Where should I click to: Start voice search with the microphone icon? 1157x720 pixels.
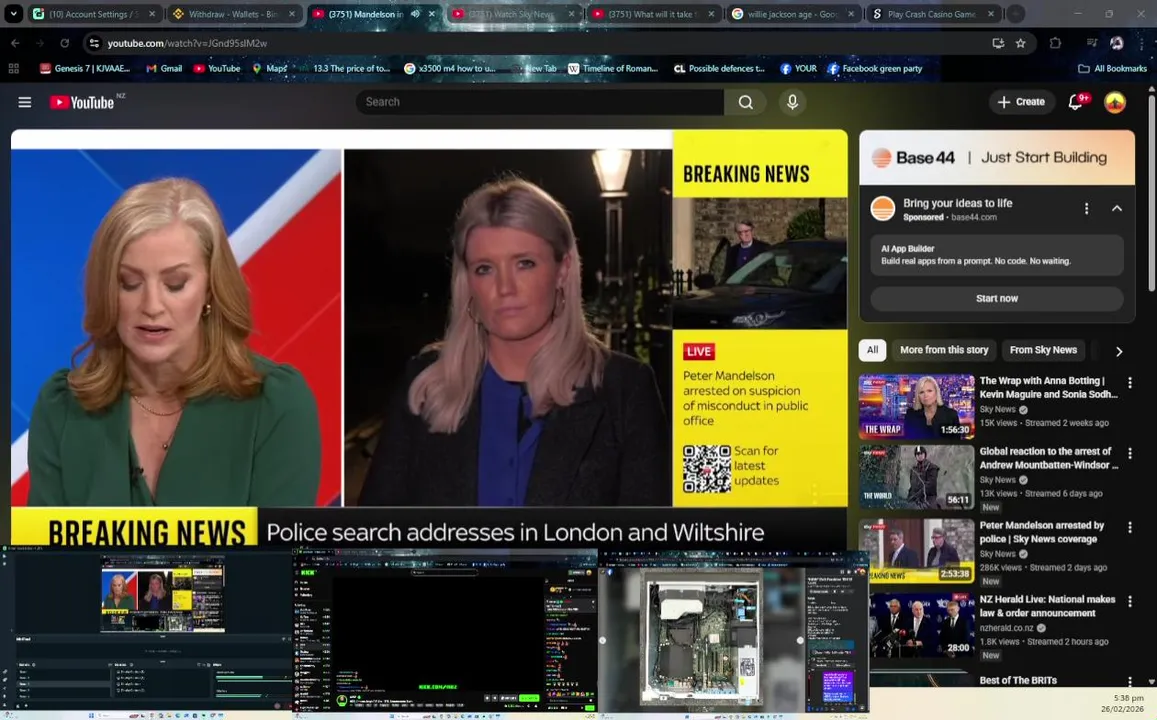click(x=792, y=102)
